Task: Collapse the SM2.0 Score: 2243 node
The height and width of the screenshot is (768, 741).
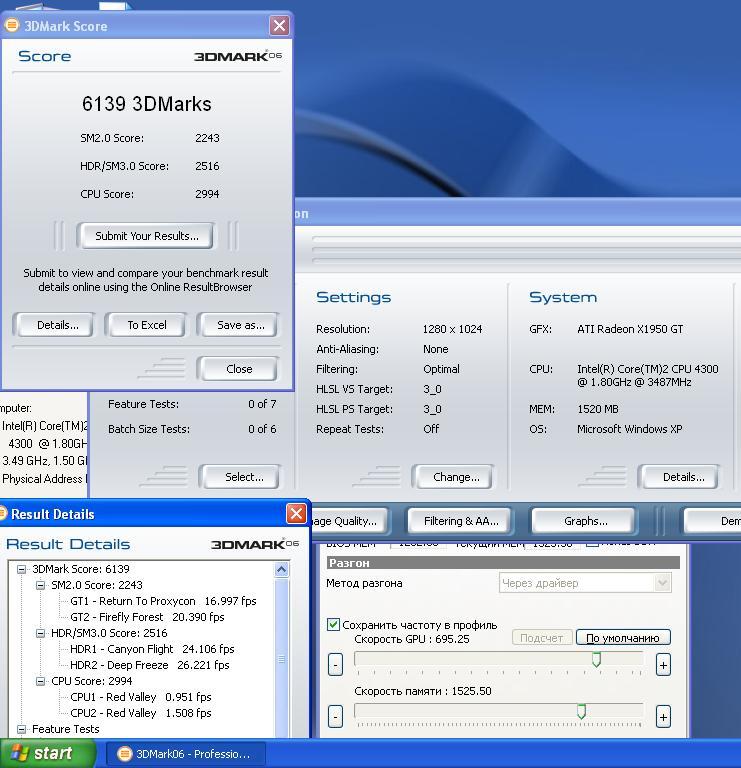Action: point(40,585)
